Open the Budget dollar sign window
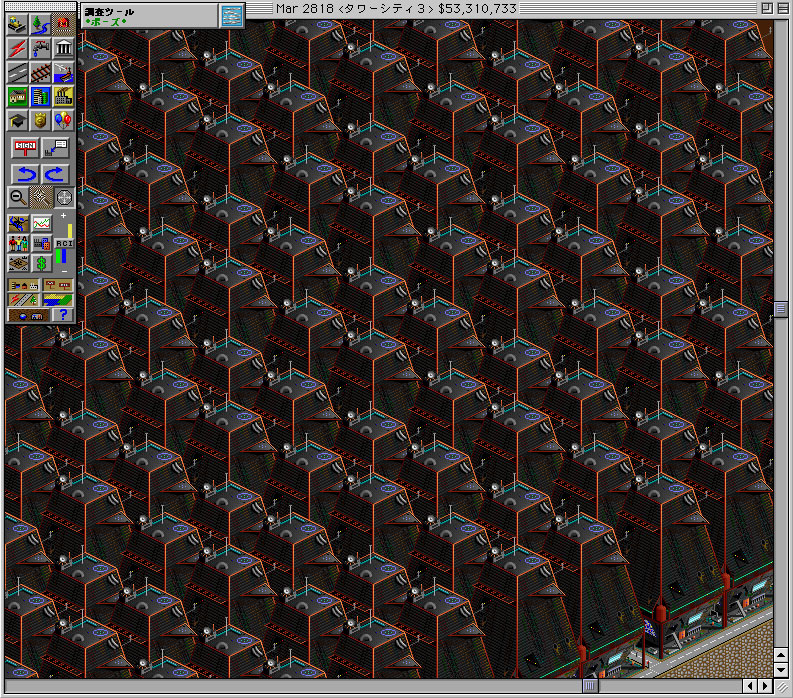 pyautogui.click(x=41, y=264)
